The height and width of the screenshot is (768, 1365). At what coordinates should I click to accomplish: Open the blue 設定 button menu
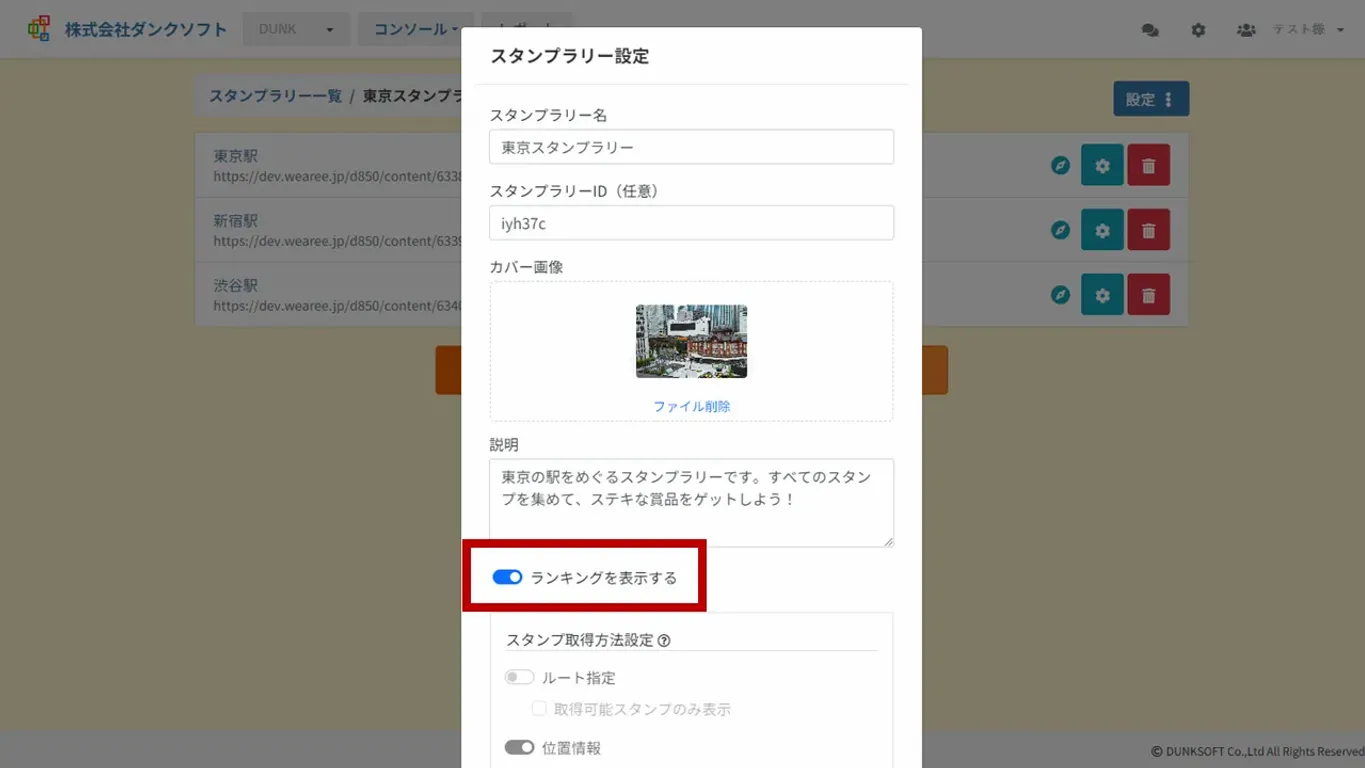coord(1150,99)
